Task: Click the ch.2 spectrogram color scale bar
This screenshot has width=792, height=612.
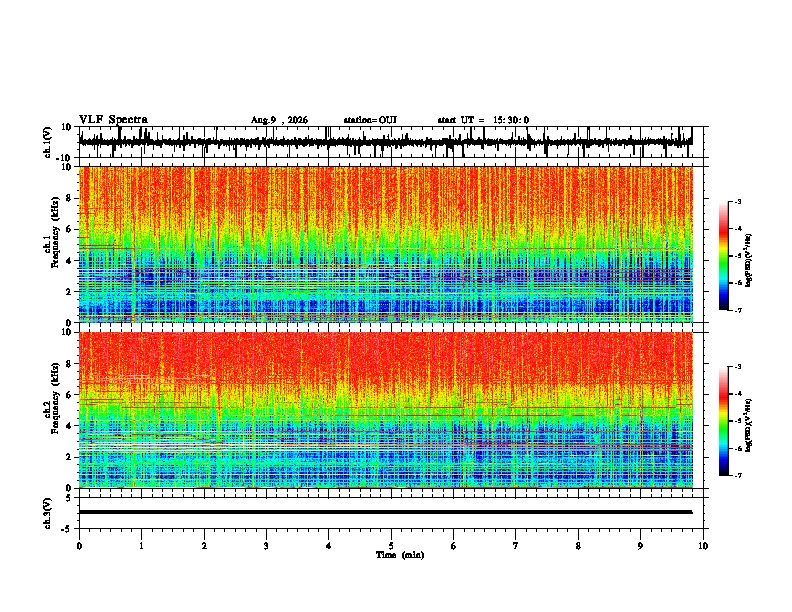Action: click(724, 421)
